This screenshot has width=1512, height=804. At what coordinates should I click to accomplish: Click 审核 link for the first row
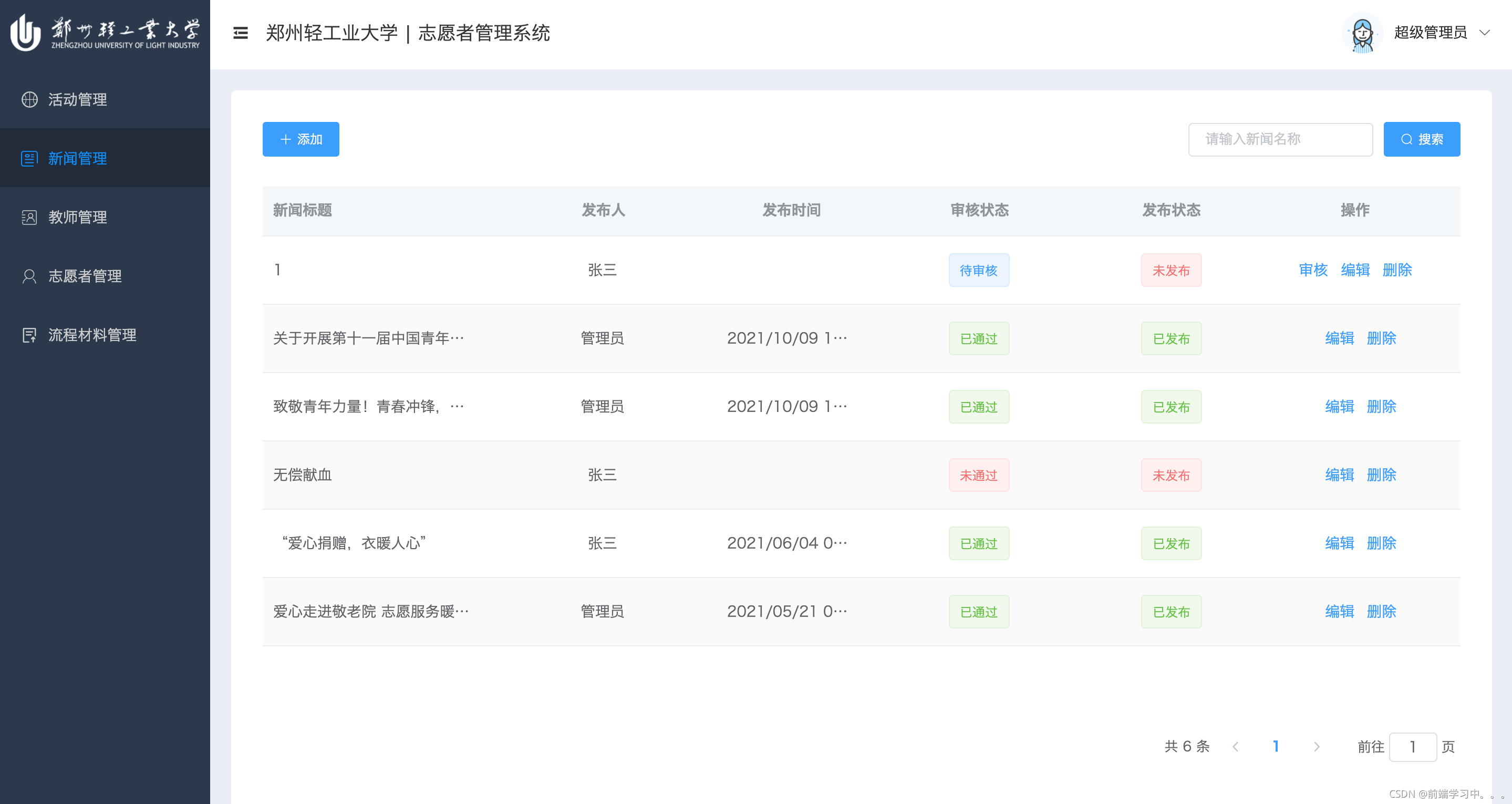(x=1313, y=270)
